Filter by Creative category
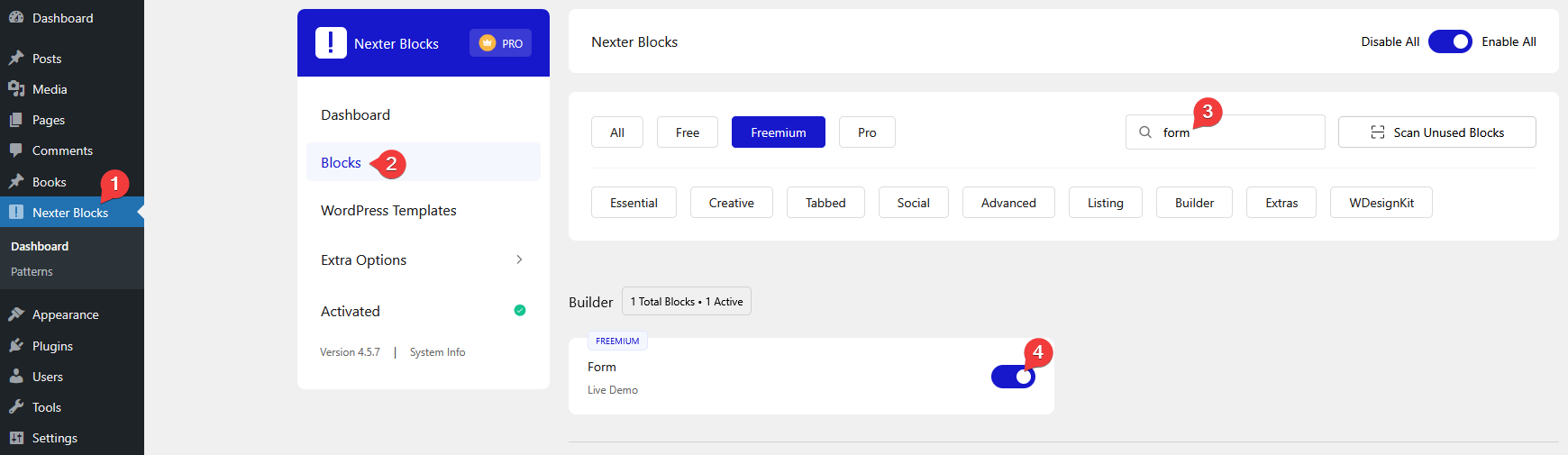 [732, 203]
